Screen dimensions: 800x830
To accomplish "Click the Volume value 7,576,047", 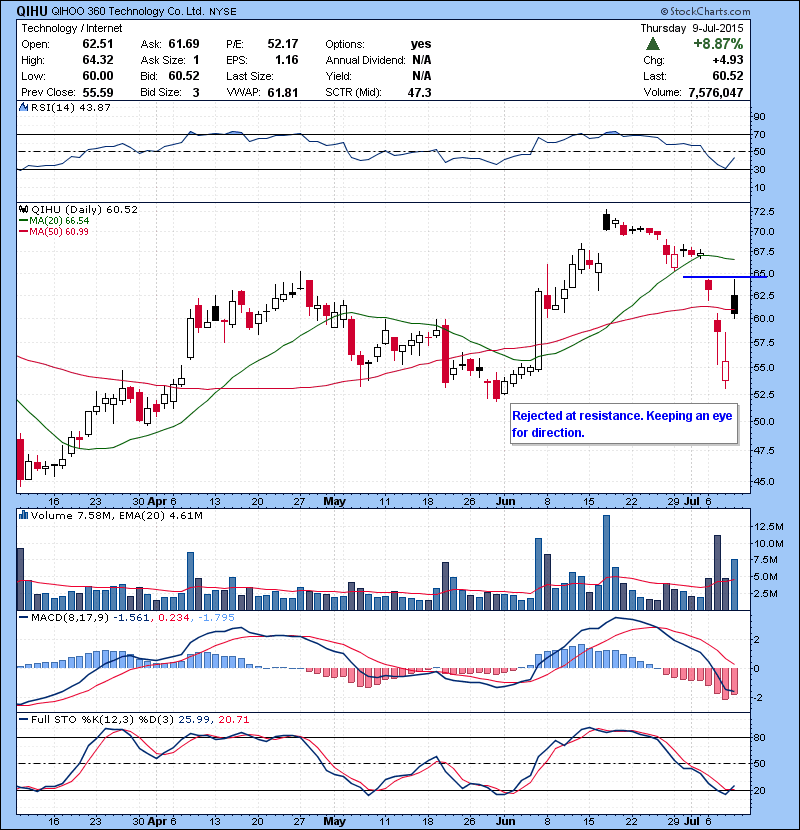I will coord(716,93).
